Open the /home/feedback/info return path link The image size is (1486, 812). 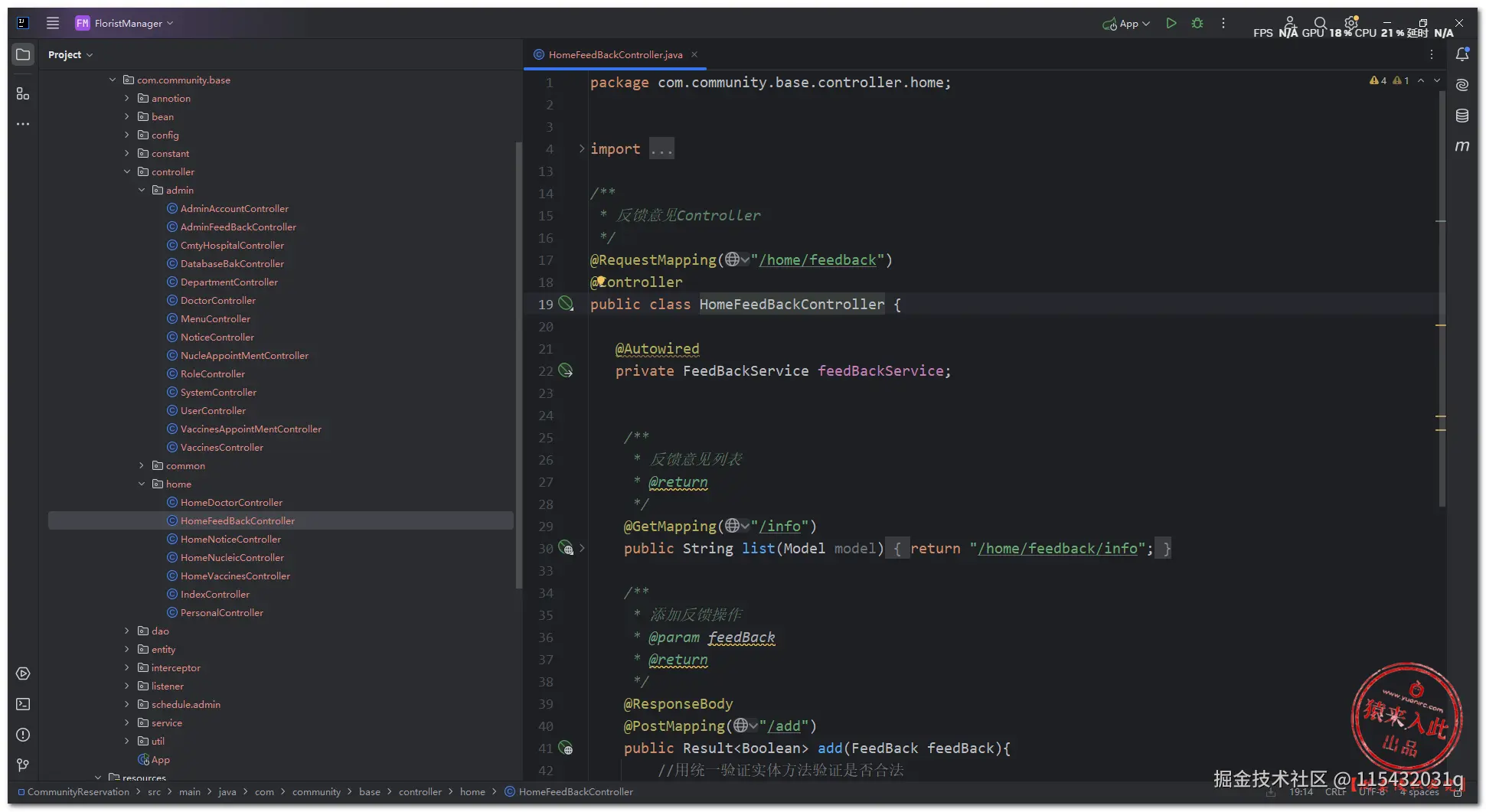tap(1058, 548)
